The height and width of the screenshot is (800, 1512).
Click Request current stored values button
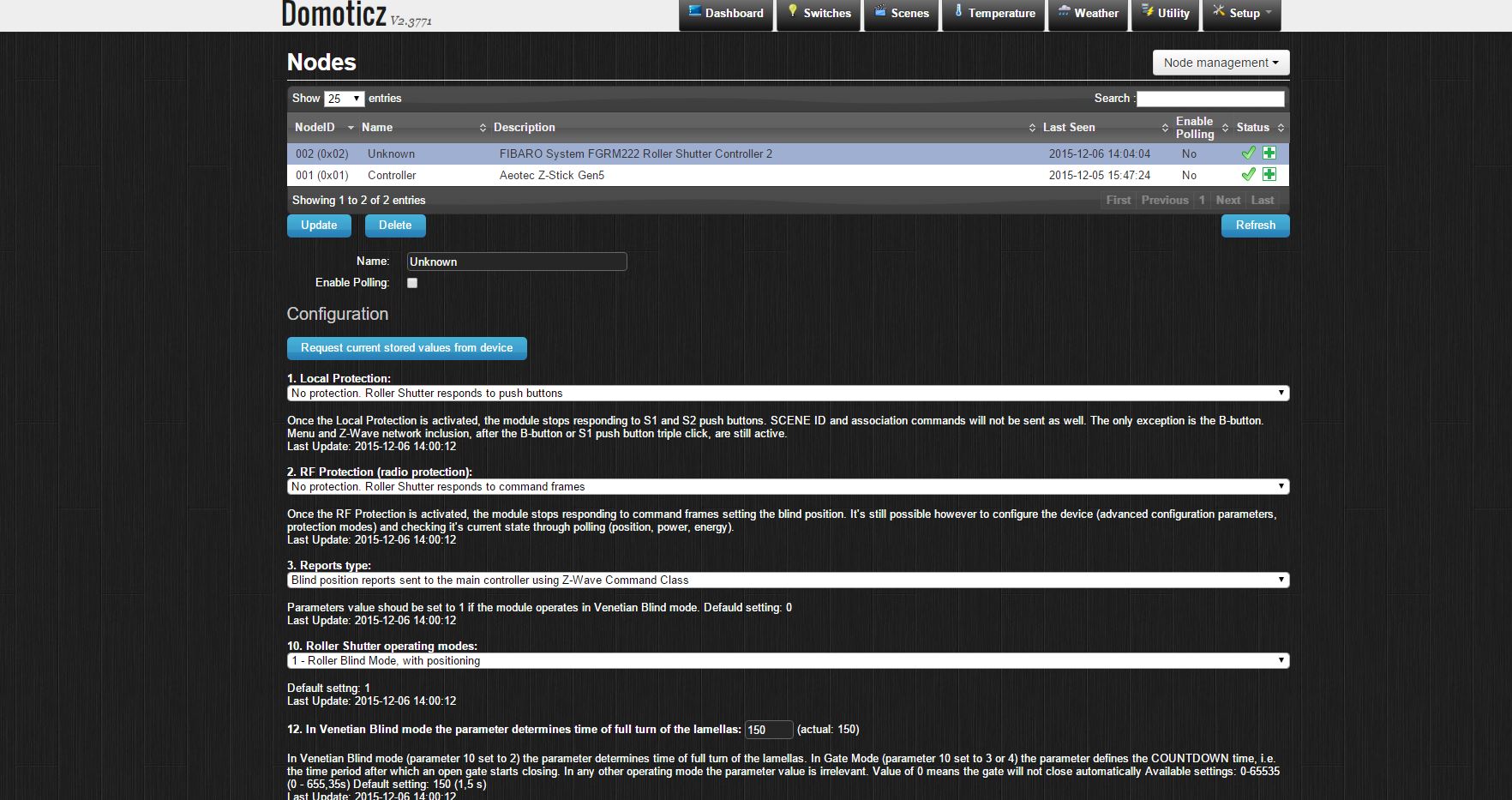pos(406,348)
